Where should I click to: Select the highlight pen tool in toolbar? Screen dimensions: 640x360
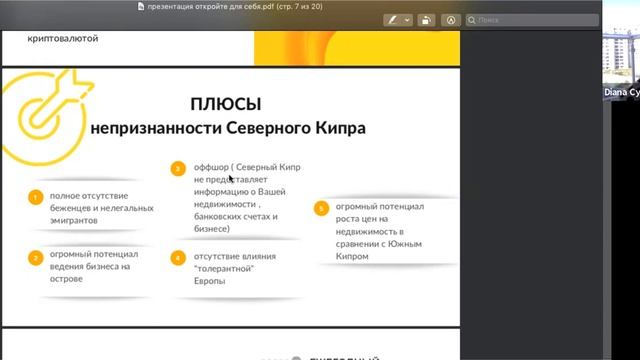[x=392, y=20]
